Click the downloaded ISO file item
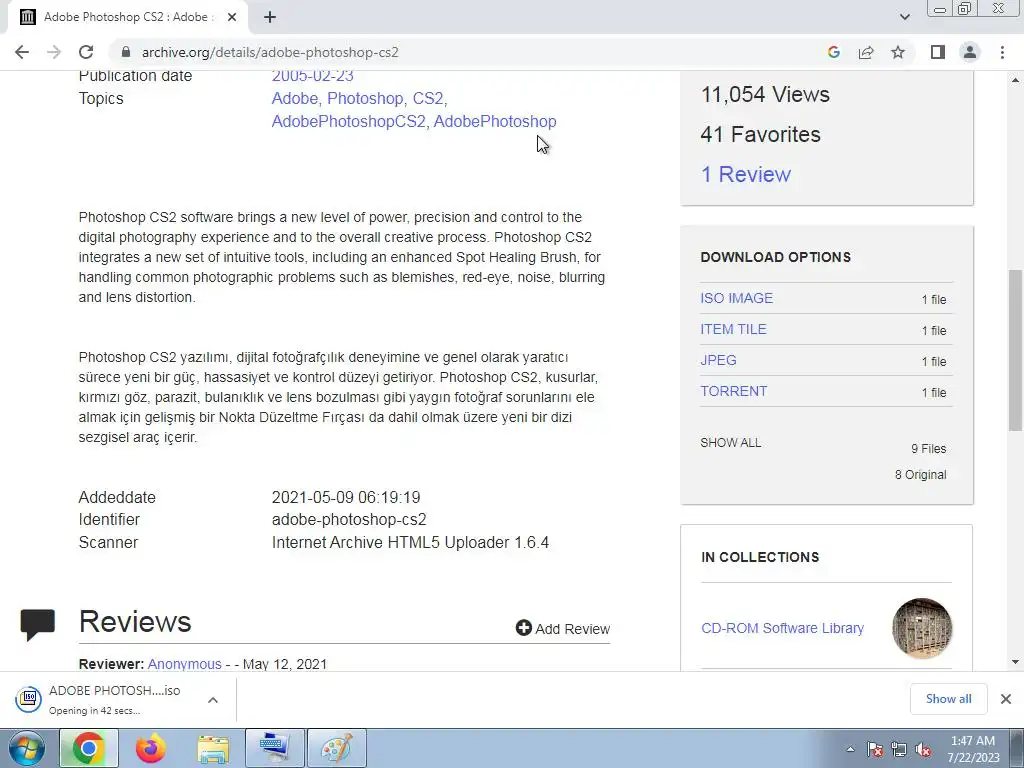The image size is (1024, 768). (x=104, y=699)
